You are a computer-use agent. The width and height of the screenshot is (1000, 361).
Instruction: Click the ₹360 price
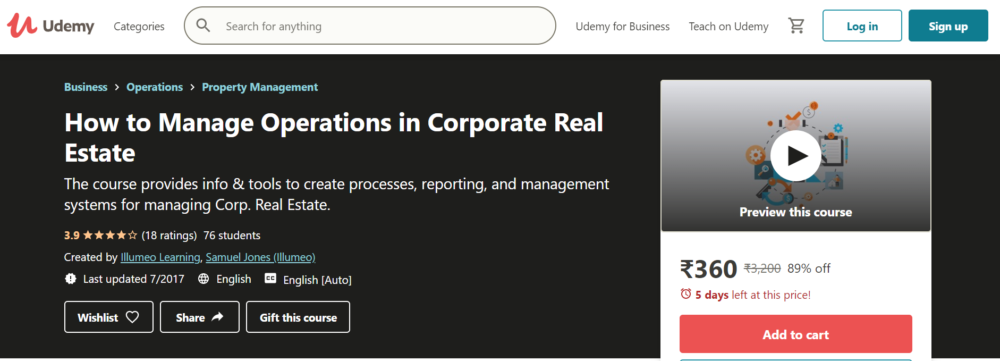click(x=709, y=270)
